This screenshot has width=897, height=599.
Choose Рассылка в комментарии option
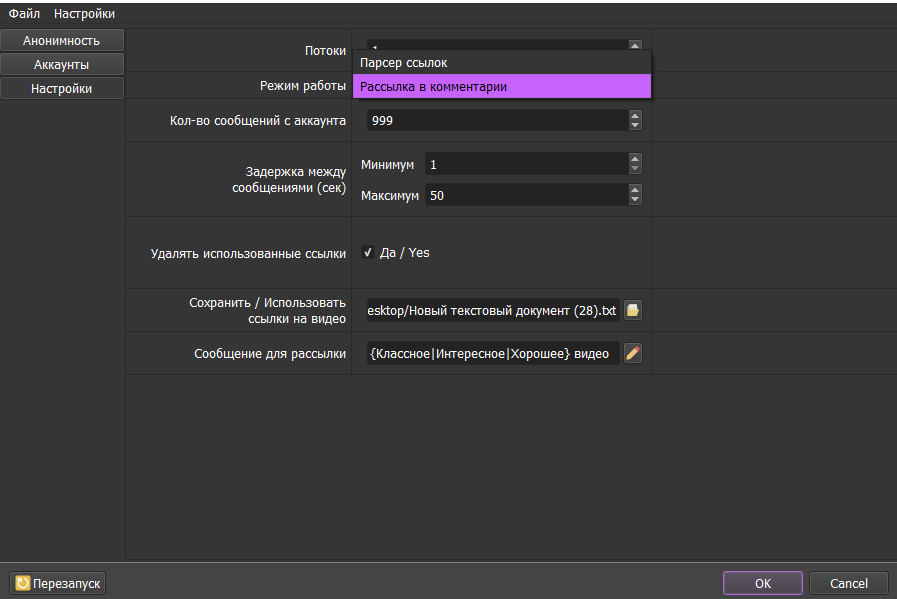click(x=502, y=86)
